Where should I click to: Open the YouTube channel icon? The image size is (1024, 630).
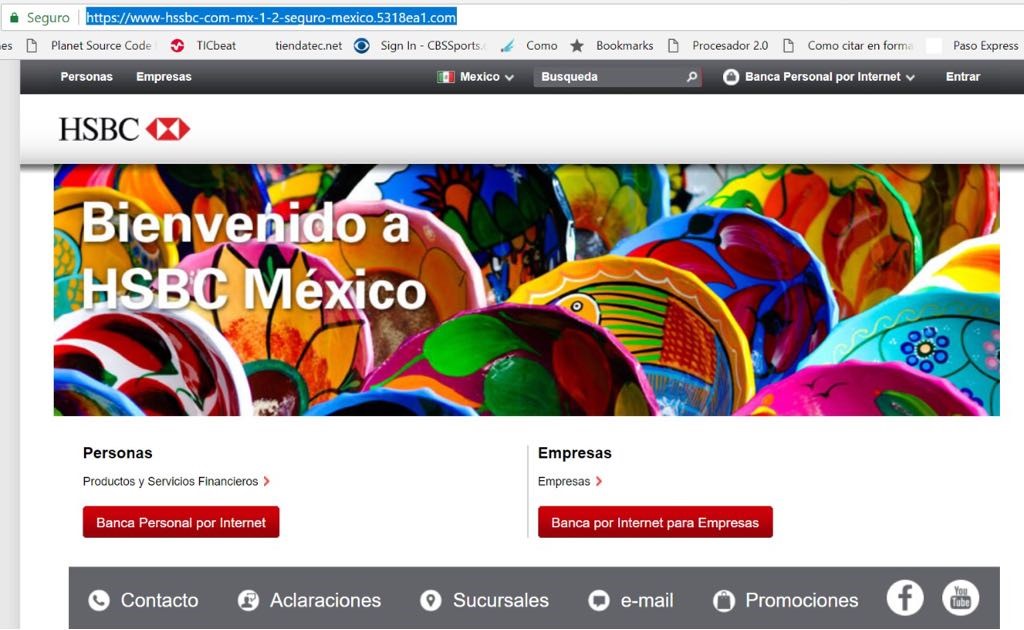pos(961,598)
